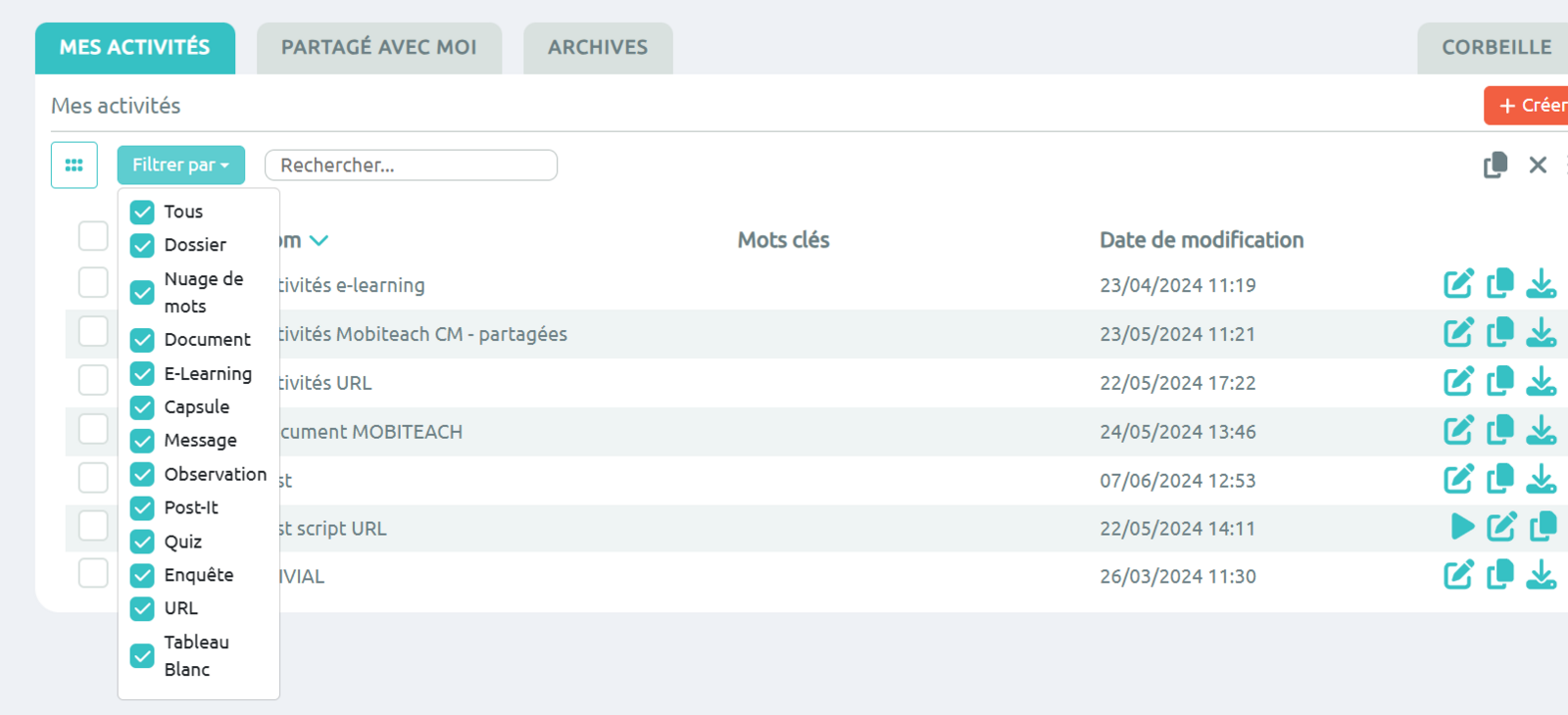Switch to Partagé avec moi tab
1568x715 pixels.
(x=379, y=48)
